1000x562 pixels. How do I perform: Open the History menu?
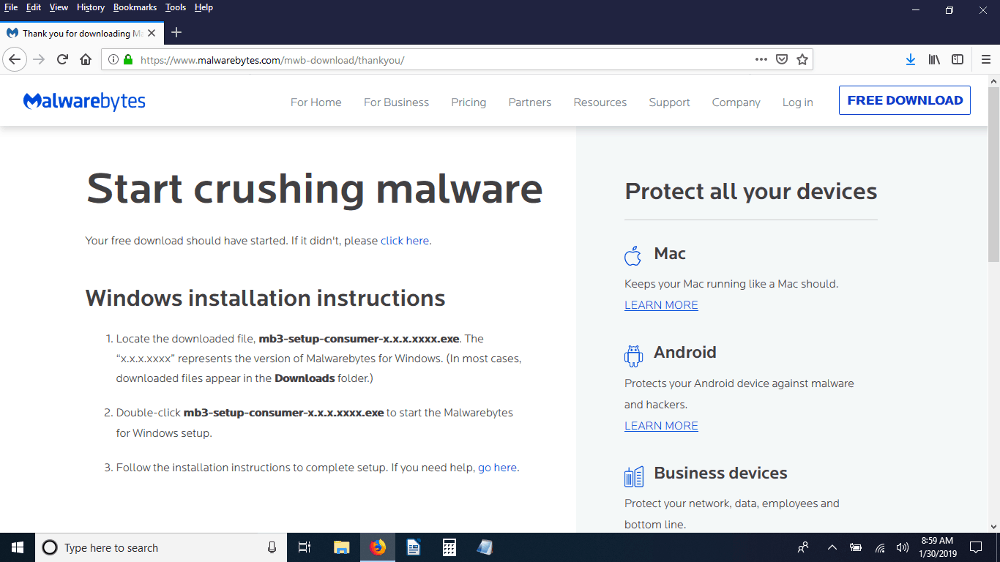91,8
